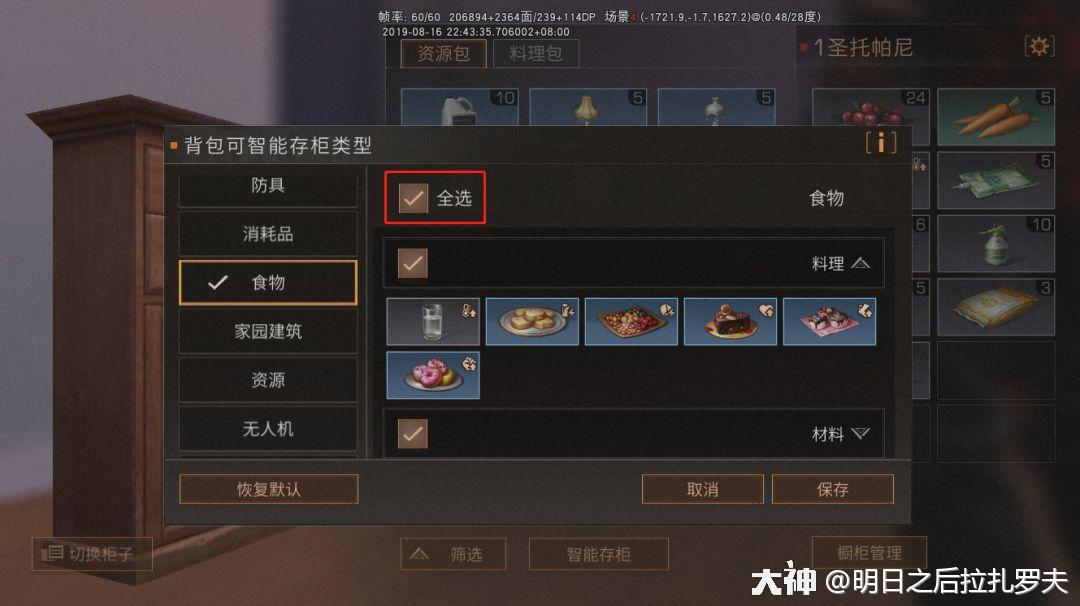Image resolution: width=1080 pixels, height=606 pixels.
Task: Open the info icon in dialog header
Action: [x=881, y=143]
